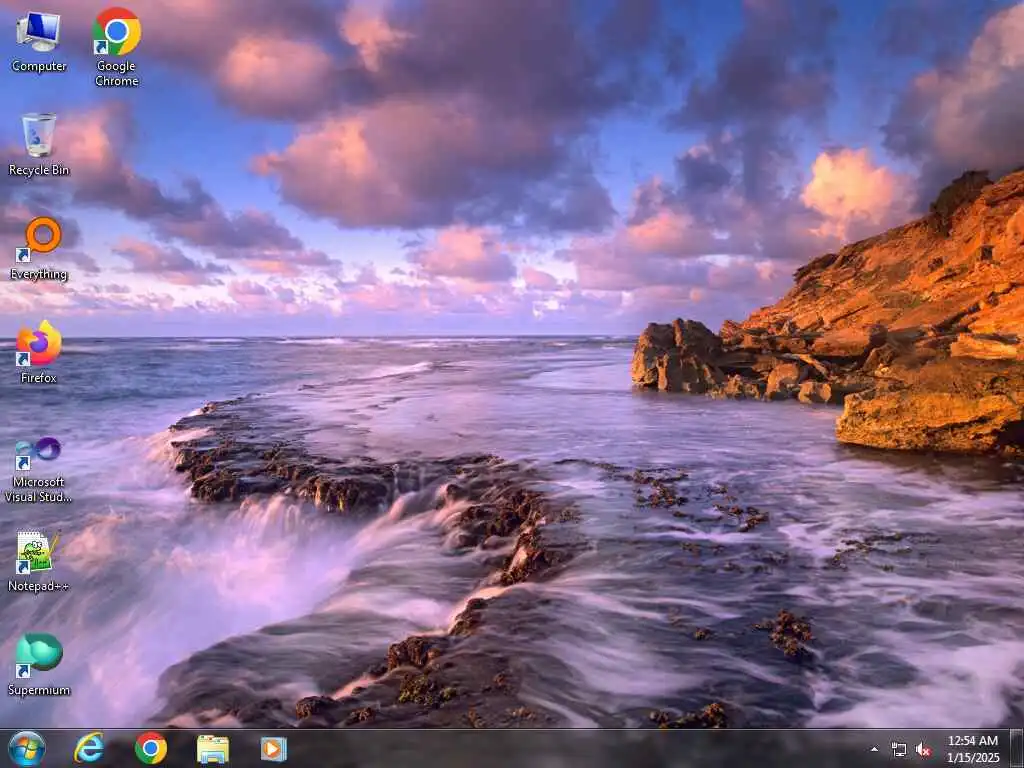Open Windows Explorer from the taskbar
This screenshot has width=1024, height=768.
point(213,749)
